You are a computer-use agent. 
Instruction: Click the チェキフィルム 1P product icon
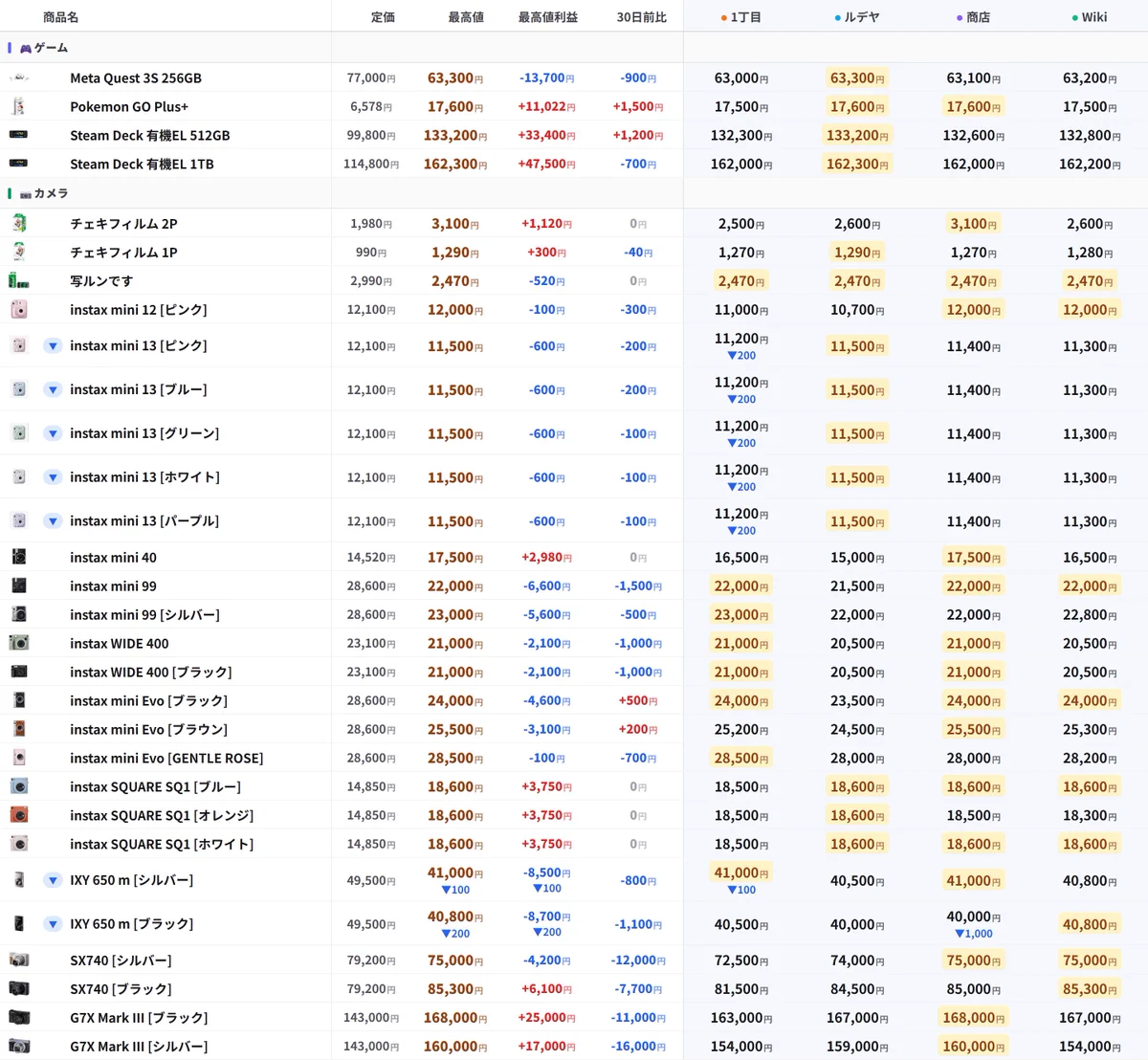coord(19,252)
